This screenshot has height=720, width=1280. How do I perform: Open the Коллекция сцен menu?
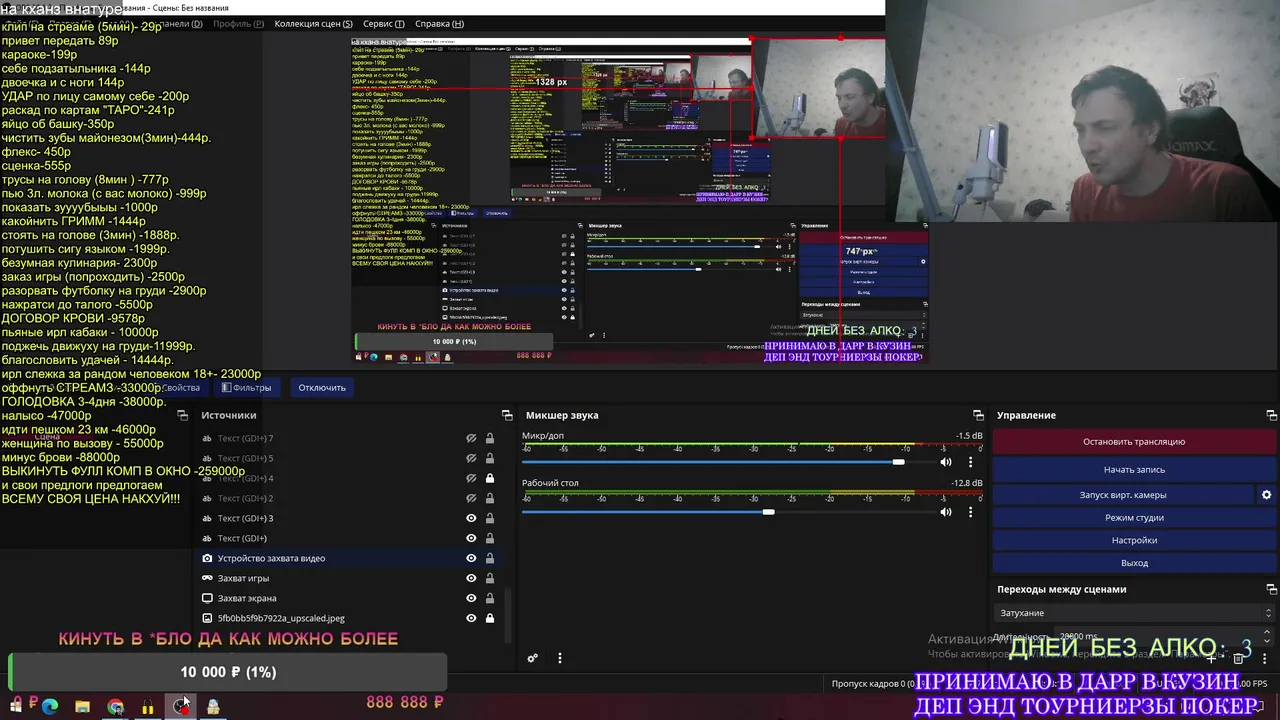[x=313, y=23]
